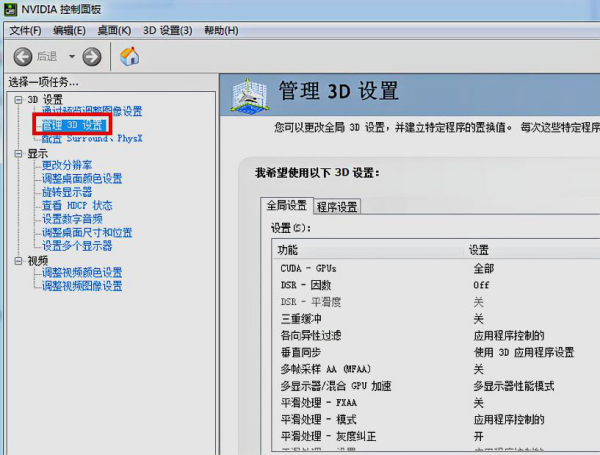
Task: Open 查看 HDCP 状态 link
Action: (77, 205)
